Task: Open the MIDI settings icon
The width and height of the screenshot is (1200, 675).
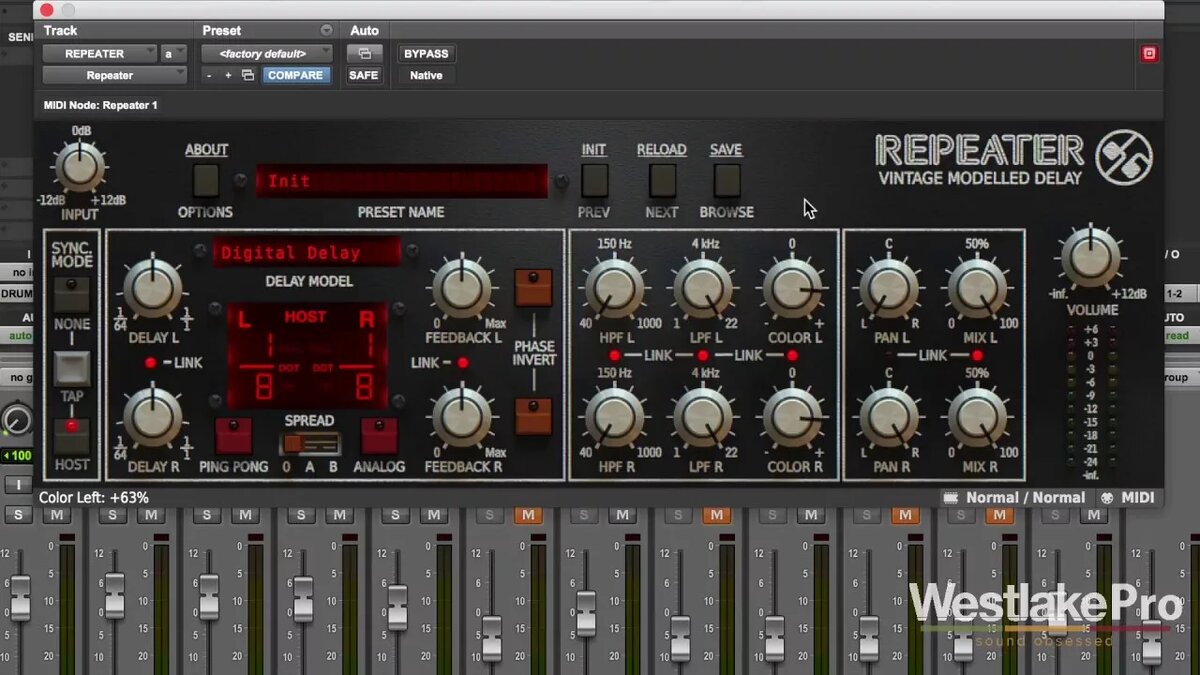Action: click(1108, 497)
